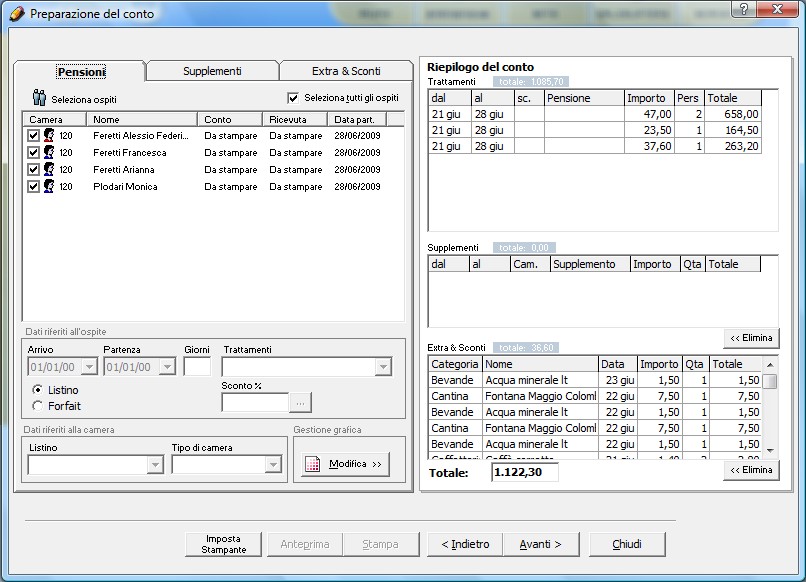806x582 pixels.
Task: Switch to the Supplementi tab
Action: pyautogui.click(x=212, y=71)
